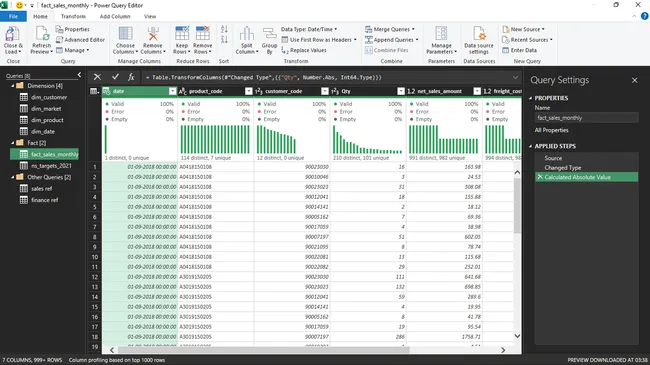650x365 pixels.
Task: Click Replace Values
Action: (x=304, y=50)
